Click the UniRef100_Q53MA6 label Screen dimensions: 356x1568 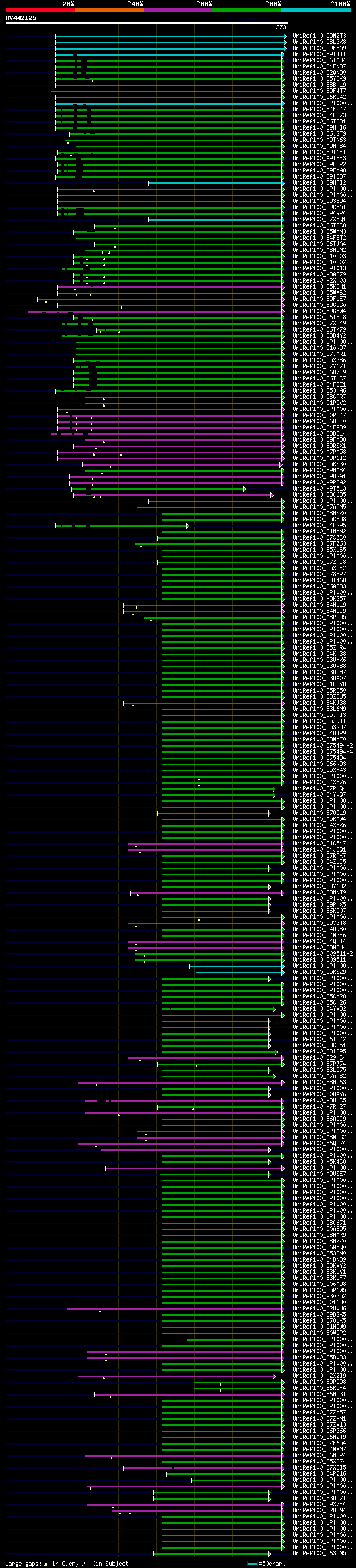(319, 391)
